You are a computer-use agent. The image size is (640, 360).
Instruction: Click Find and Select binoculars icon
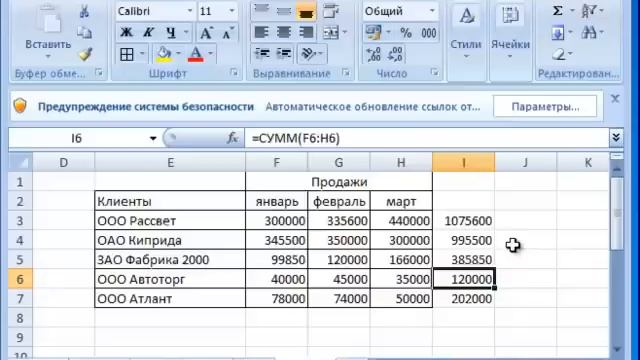(589, 32)
